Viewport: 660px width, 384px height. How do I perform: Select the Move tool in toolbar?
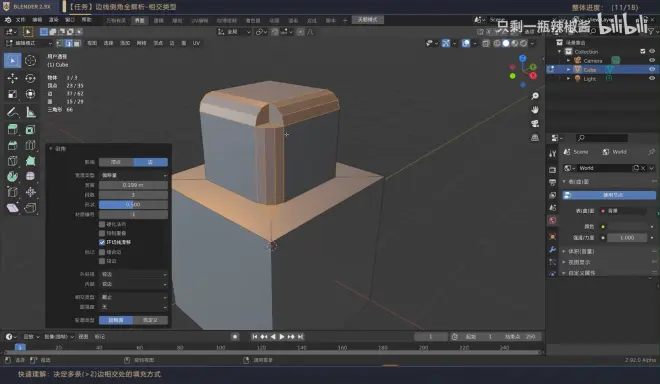tap(13, 78)
